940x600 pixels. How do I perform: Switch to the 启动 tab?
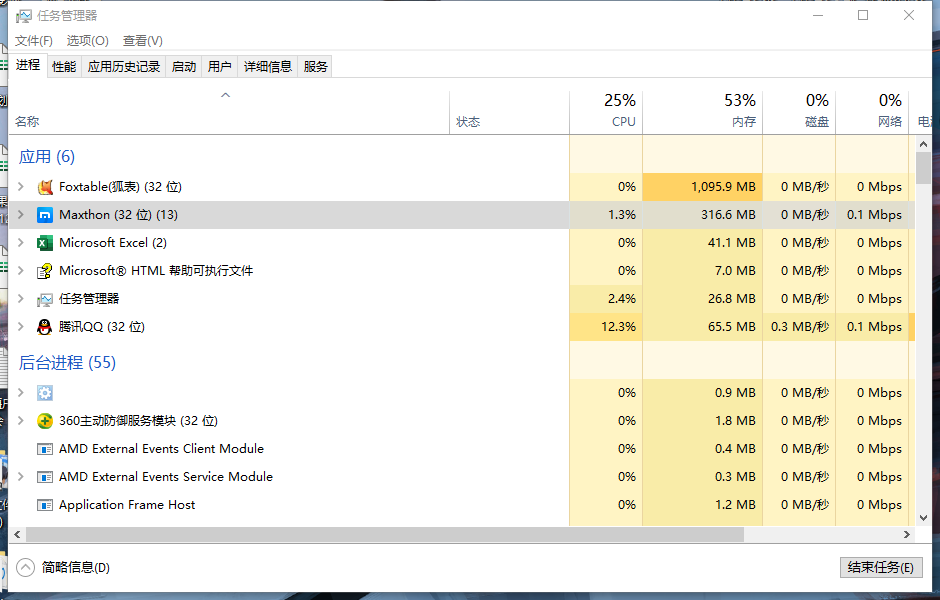pos(183,67)
